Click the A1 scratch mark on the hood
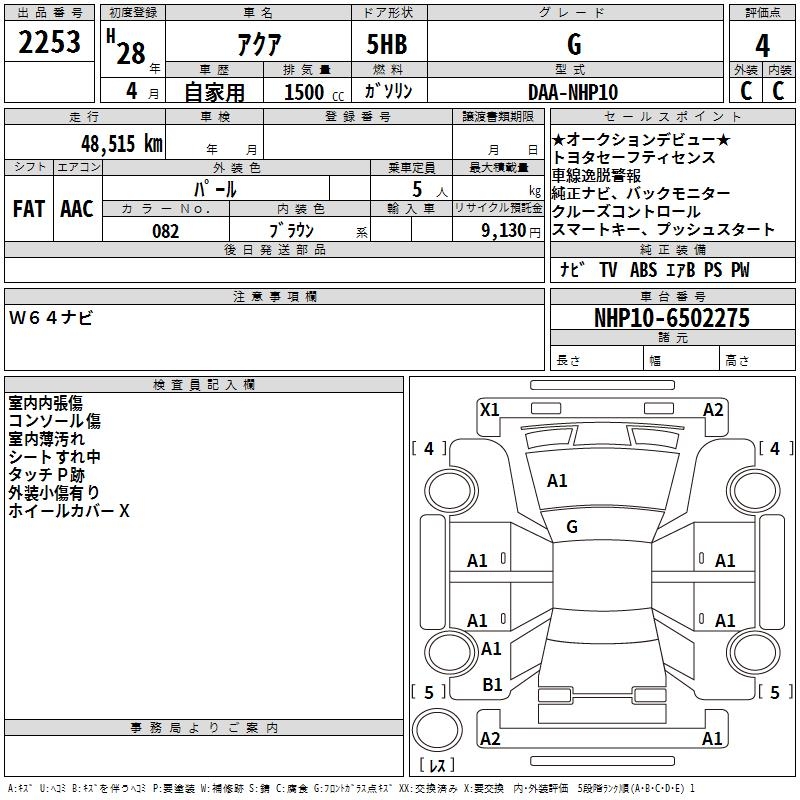 [557, 481]
